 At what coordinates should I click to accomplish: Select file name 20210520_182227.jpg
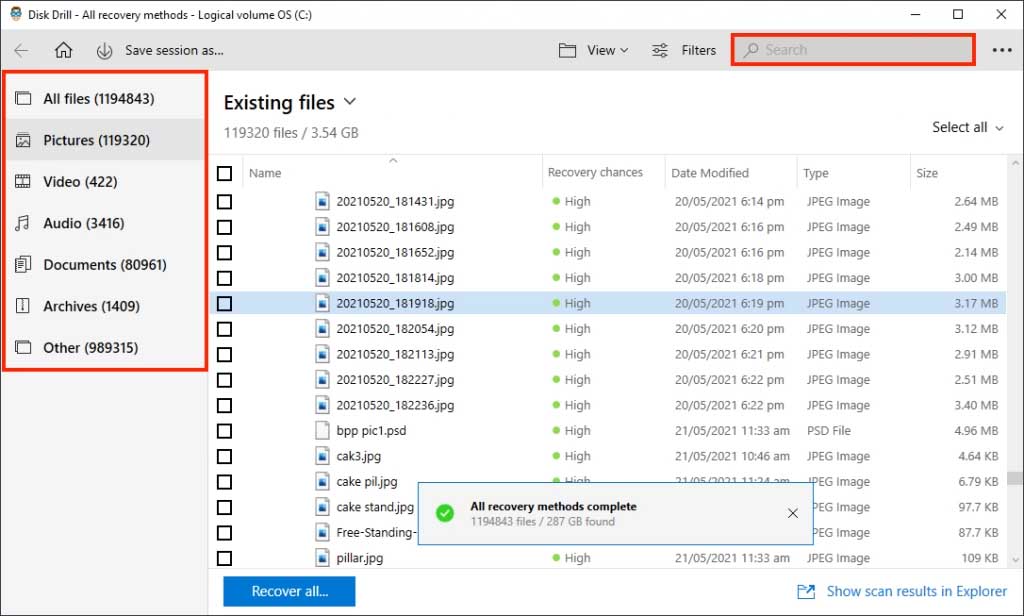pos(395,380)
